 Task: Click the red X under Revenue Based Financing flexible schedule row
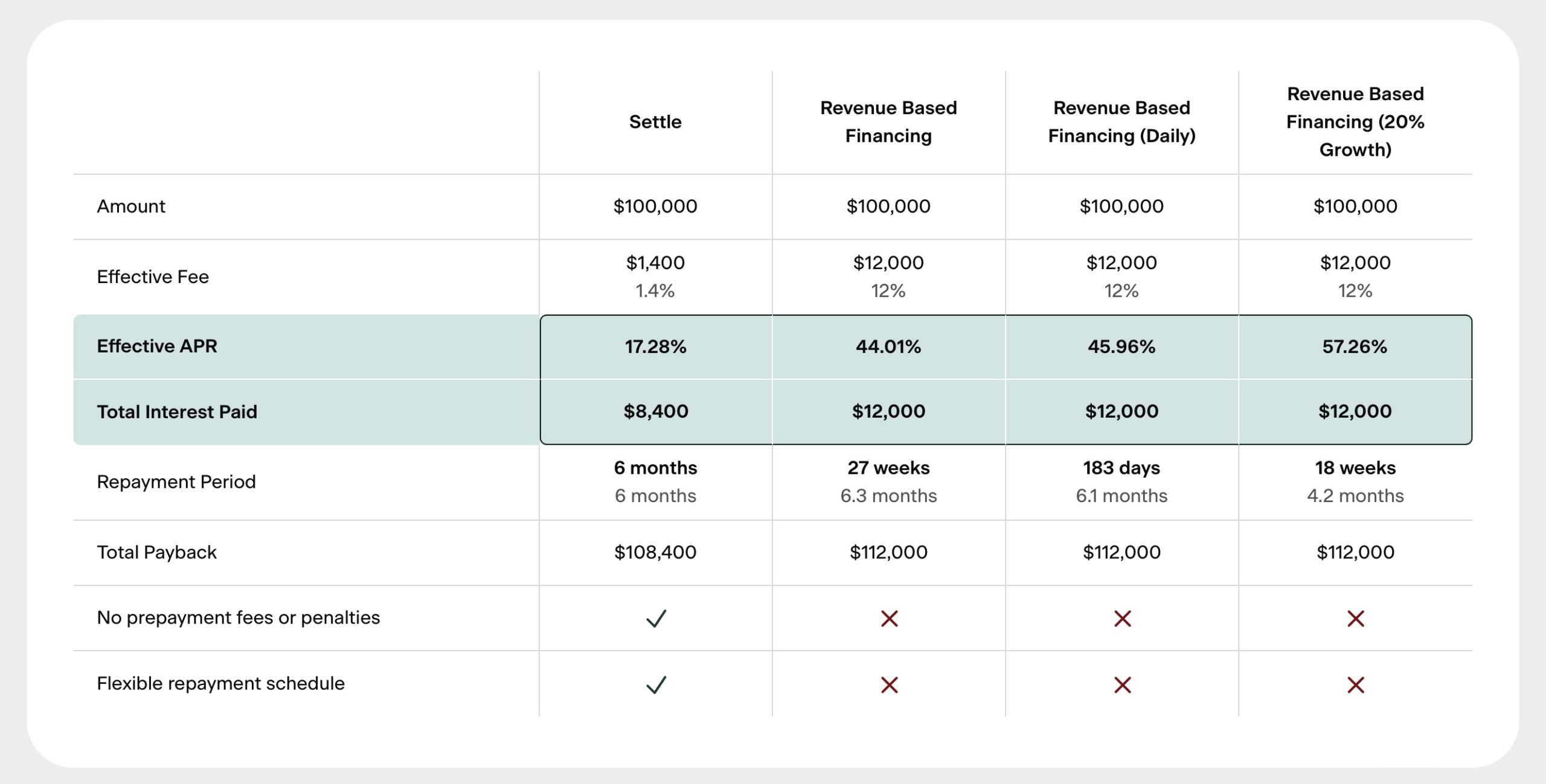click(x=889, y=685)
